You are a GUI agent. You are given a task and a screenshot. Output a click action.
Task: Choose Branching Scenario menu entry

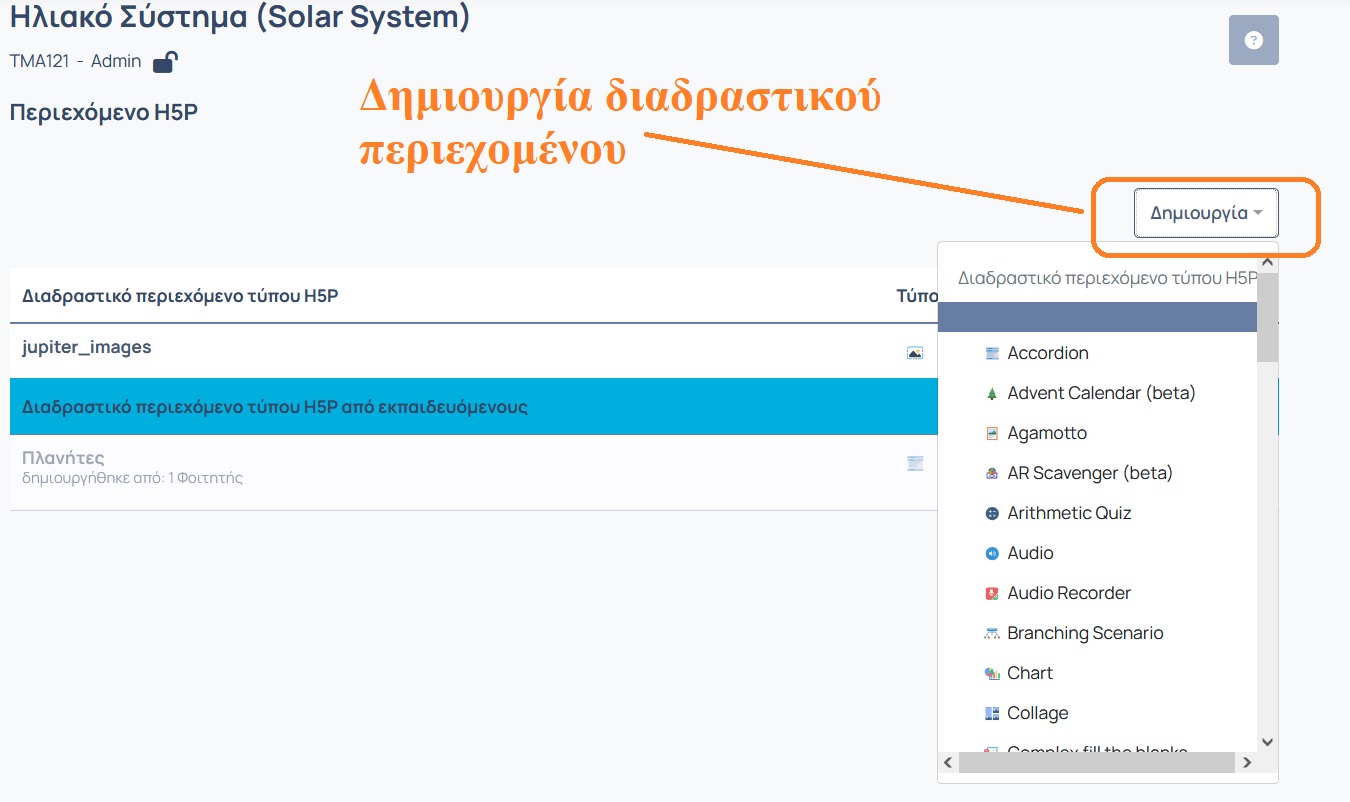click(x=1085, y=633)
